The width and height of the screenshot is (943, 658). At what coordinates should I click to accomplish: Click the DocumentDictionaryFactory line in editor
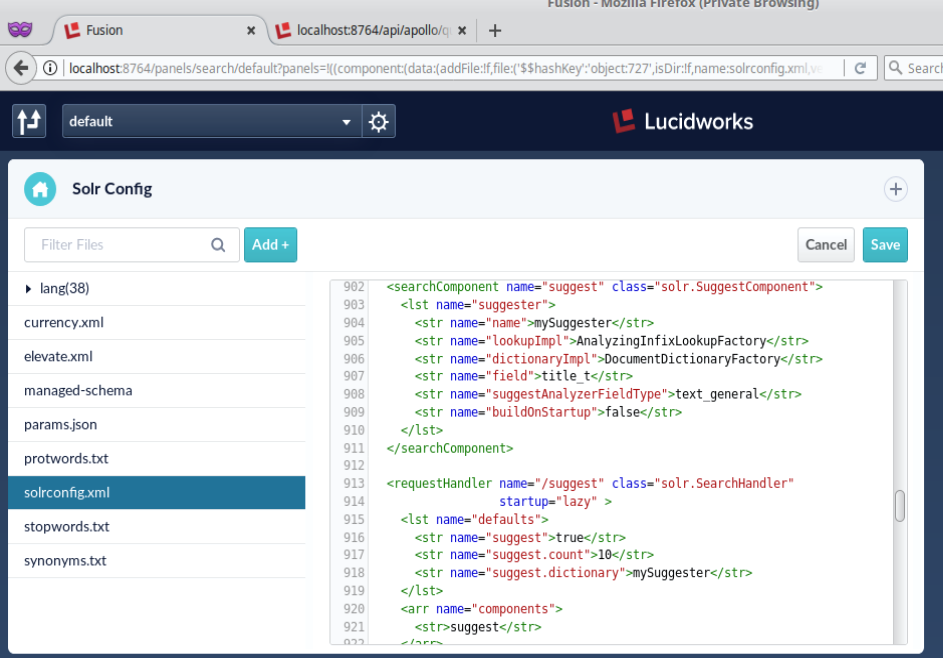click(618, 359)
